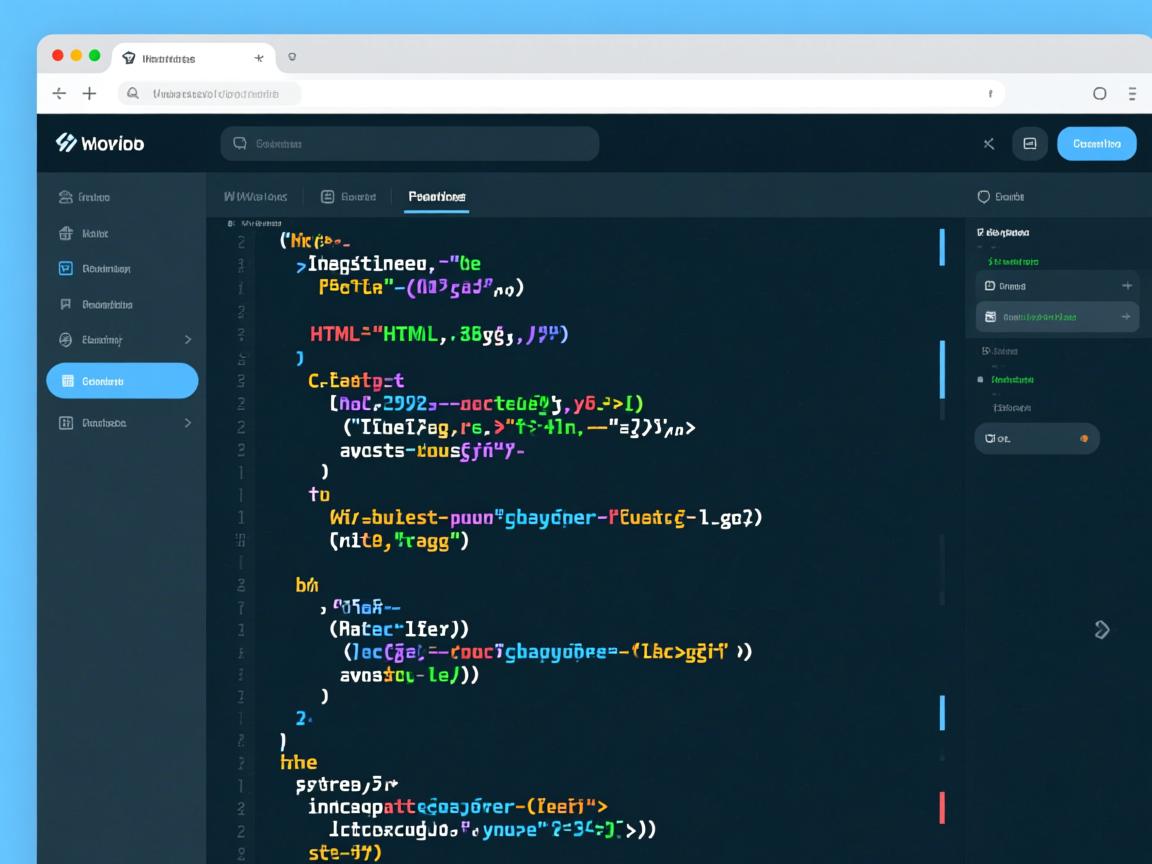Toggle the small square marker beside green item

[x=980, y=380]
